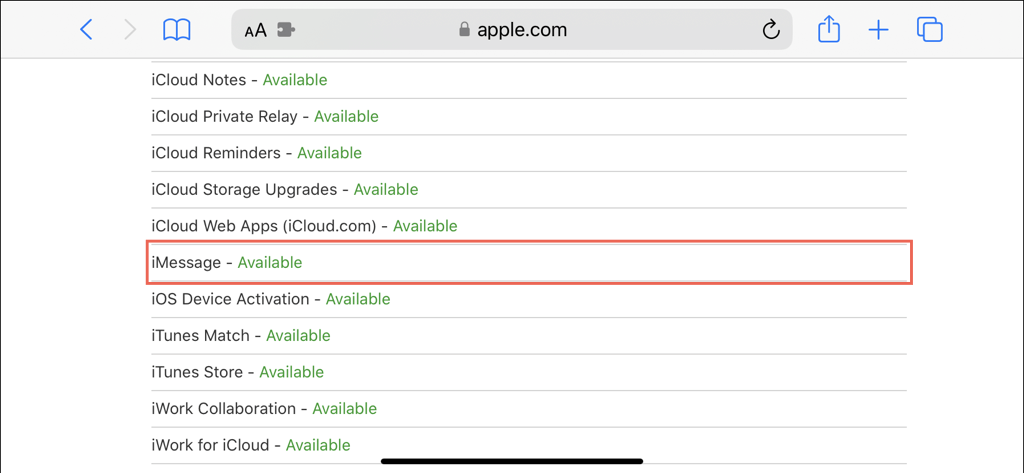Add a new tab with plus icon
The image size is (1024, 473).
click(x=878, y=30)
